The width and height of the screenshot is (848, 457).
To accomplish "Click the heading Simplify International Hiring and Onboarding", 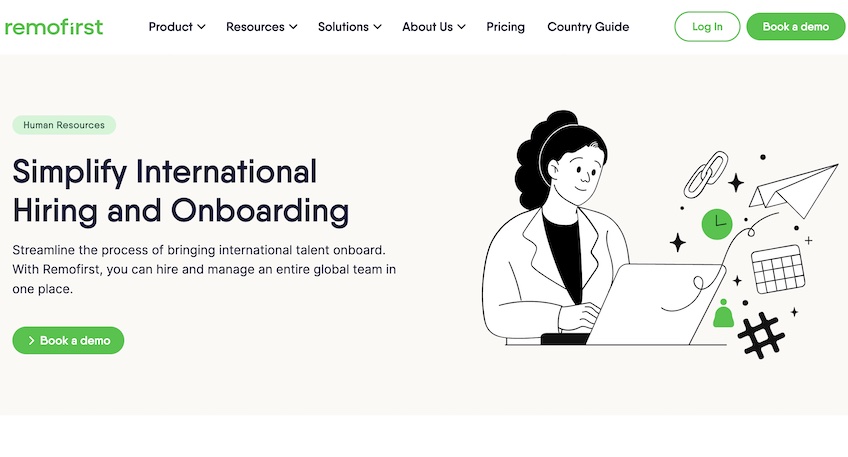I will pyautogui.click(x=181, y=191).
